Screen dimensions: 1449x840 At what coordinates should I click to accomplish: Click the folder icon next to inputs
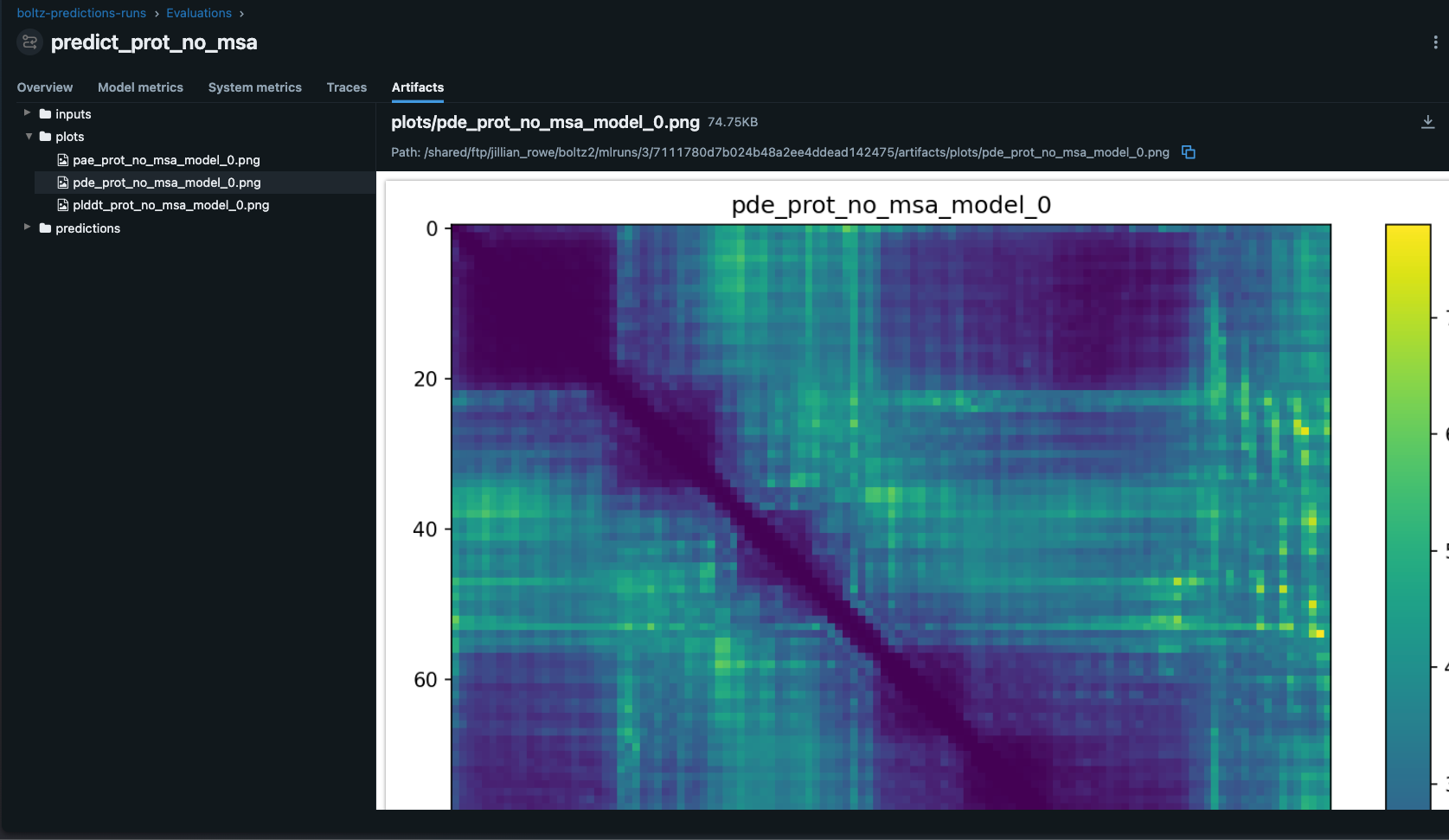(45, 113)
